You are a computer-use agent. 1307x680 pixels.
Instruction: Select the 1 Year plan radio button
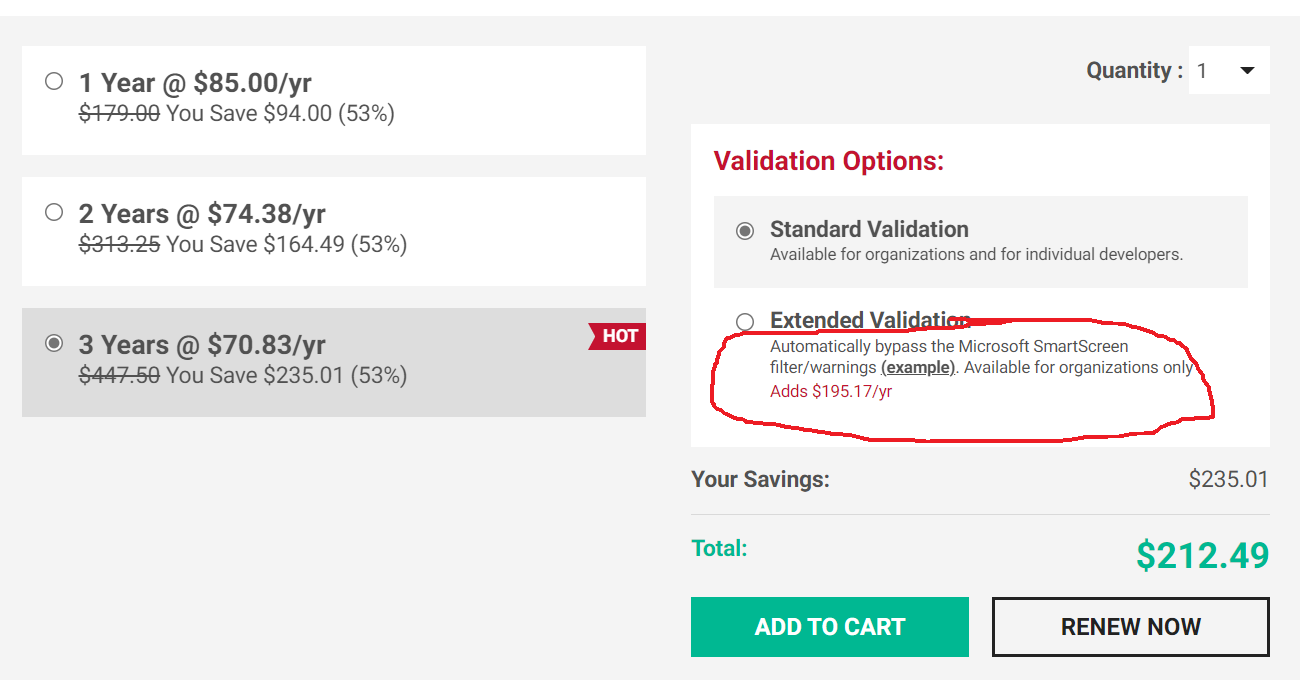(54, 81)
